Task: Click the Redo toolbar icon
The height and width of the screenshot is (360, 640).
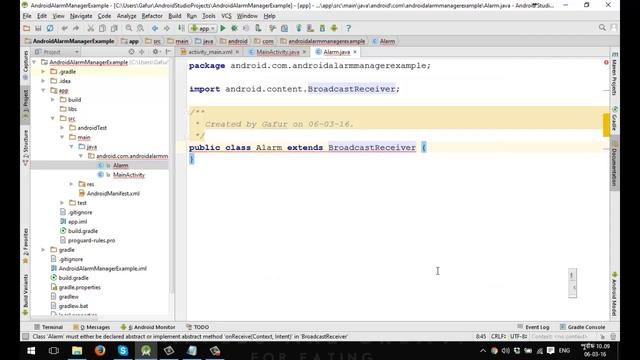Action: (x=76, y=28)
